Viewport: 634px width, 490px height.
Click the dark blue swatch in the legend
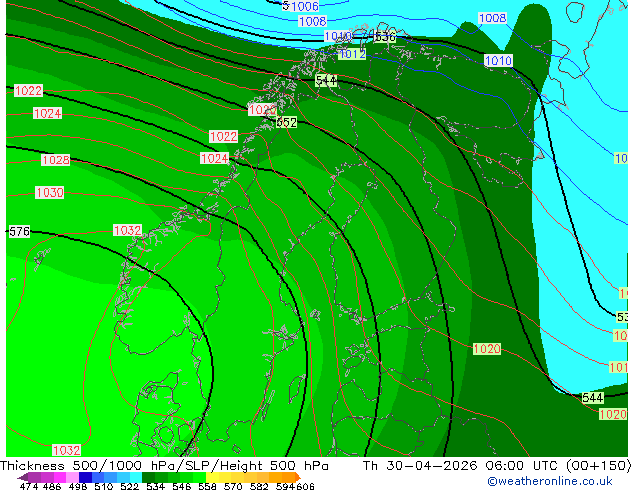click(x=85, y=477)
